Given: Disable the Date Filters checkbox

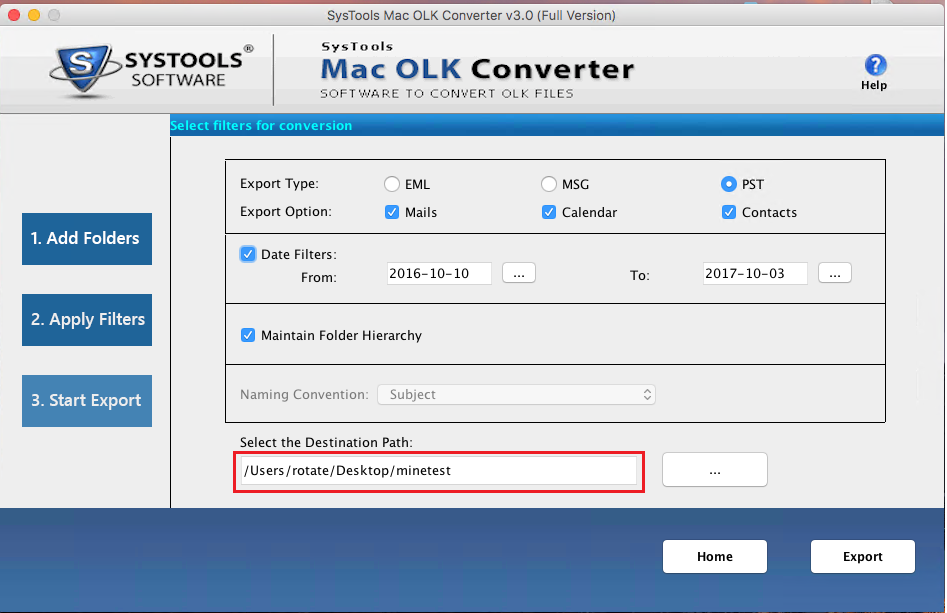Looking at the screenshot, I should pos(248,254).
